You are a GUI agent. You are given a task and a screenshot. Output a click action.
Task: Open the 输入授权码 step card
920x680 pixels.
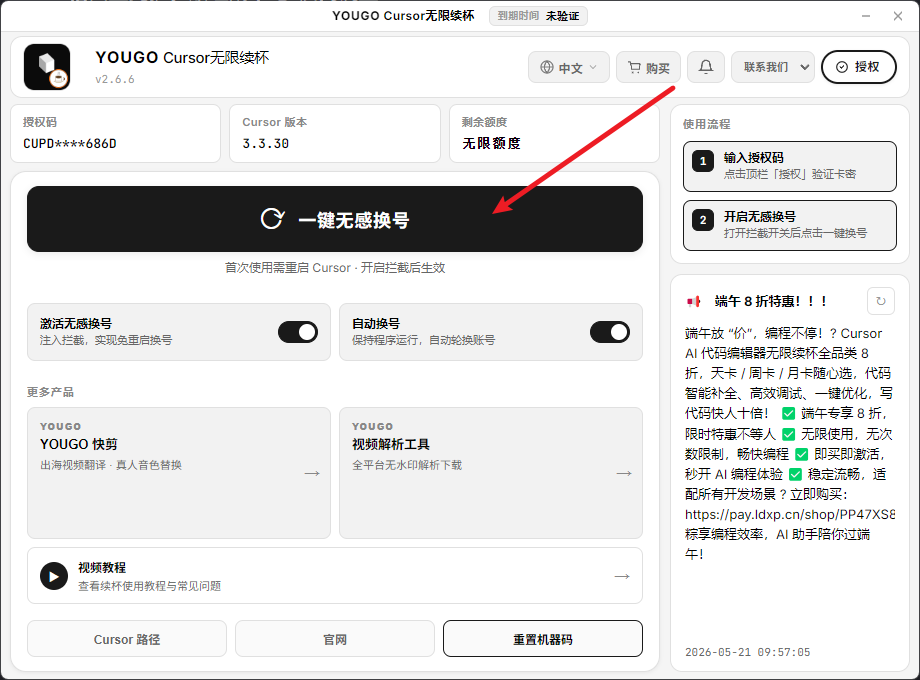pos(790,167)
